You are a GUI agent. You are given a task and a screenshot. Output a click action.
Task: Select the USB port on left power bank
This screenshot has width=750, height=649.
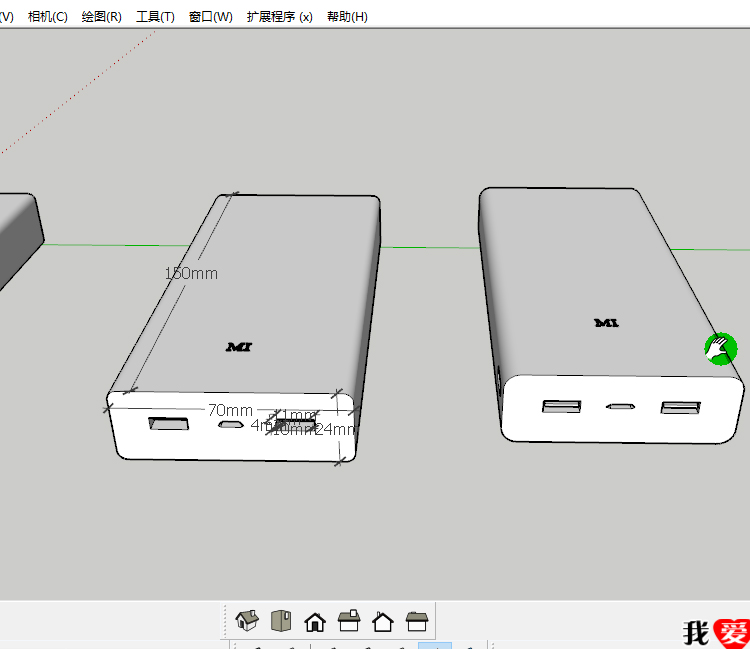(168, 424)
